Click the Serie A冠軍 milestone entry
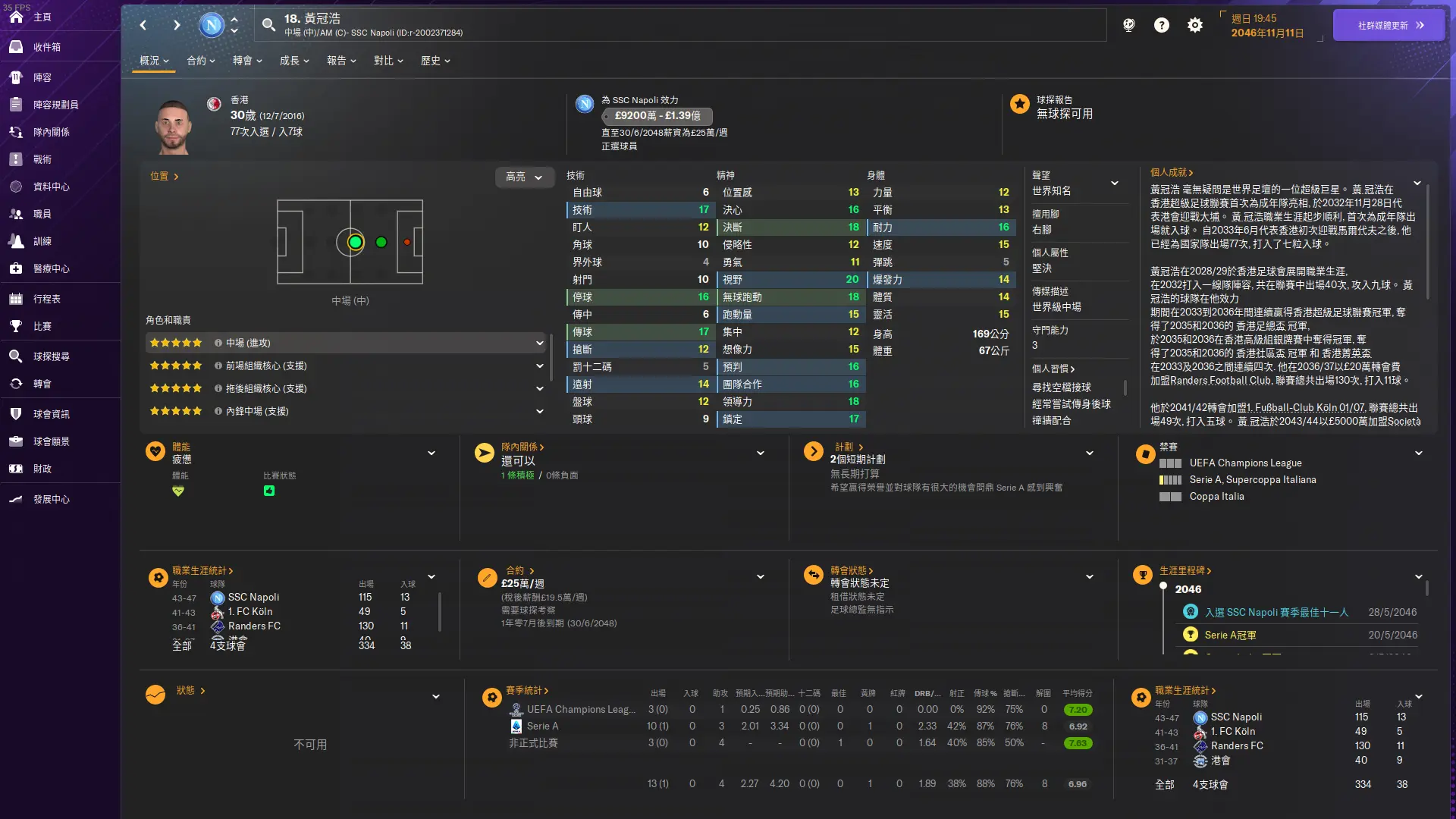 (x=1230, y=635)
